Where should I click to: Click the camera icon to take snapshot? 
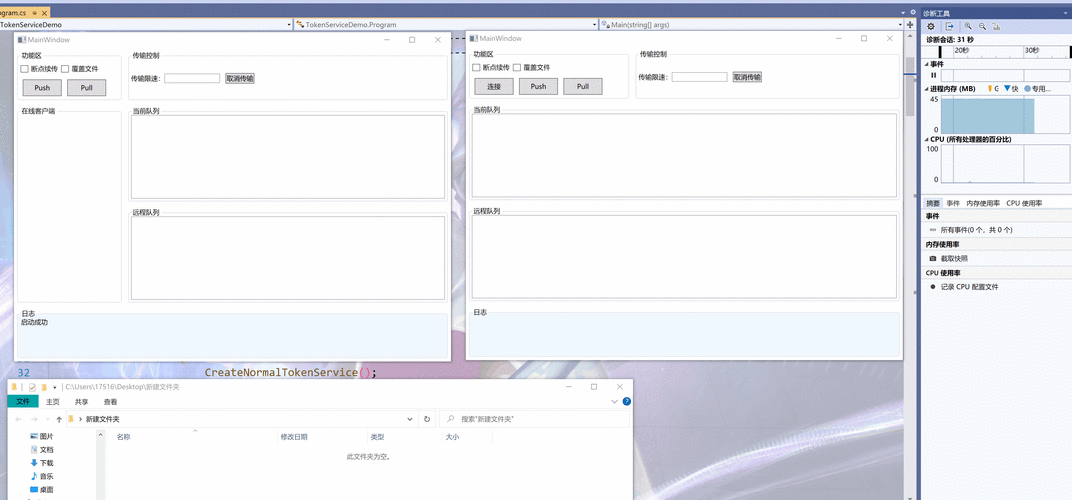point(933,258)
